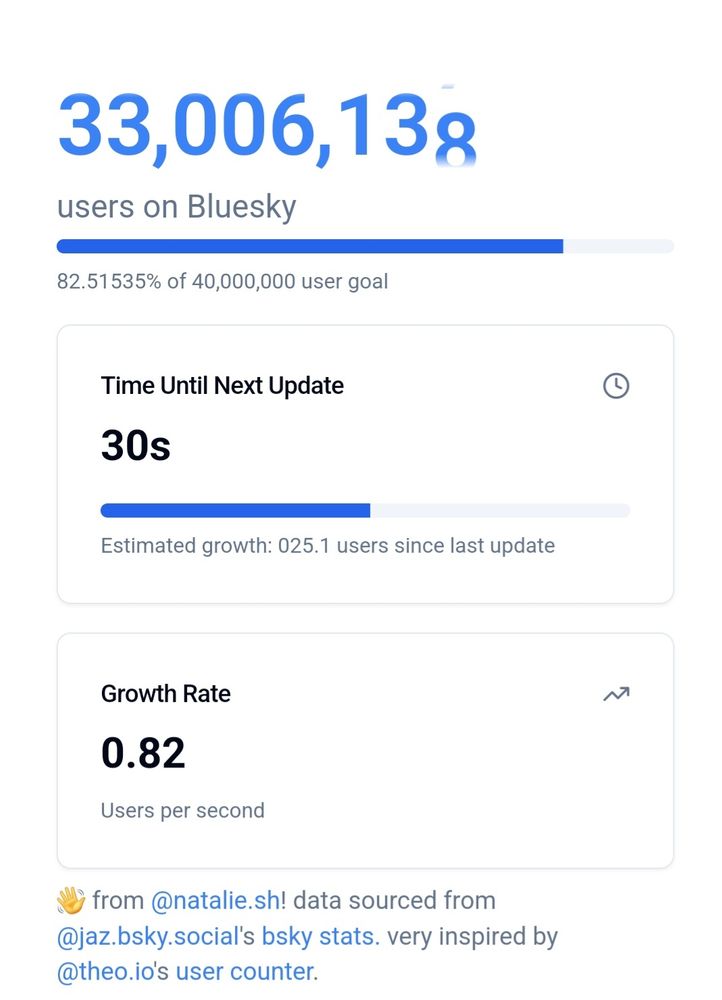
Task: Click the next update countdown progress bar
Action: coord(365,510)
